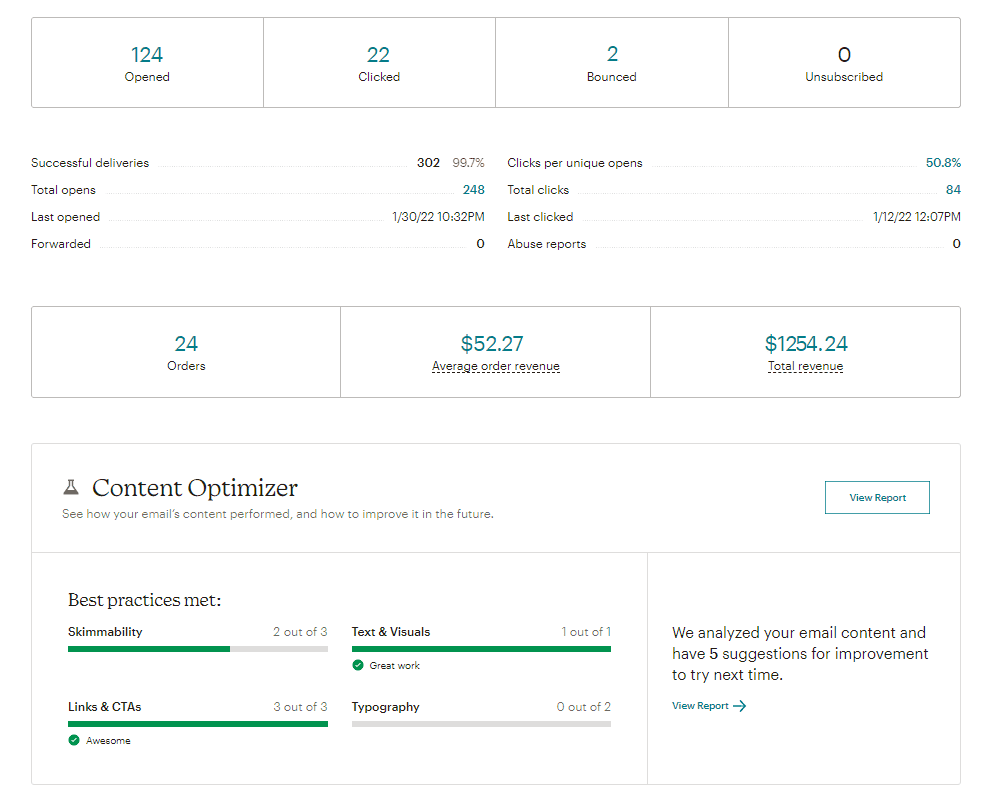Select the Unsubscribed stat card
This screenshot has width=1006, height=802.
(844, 61)
